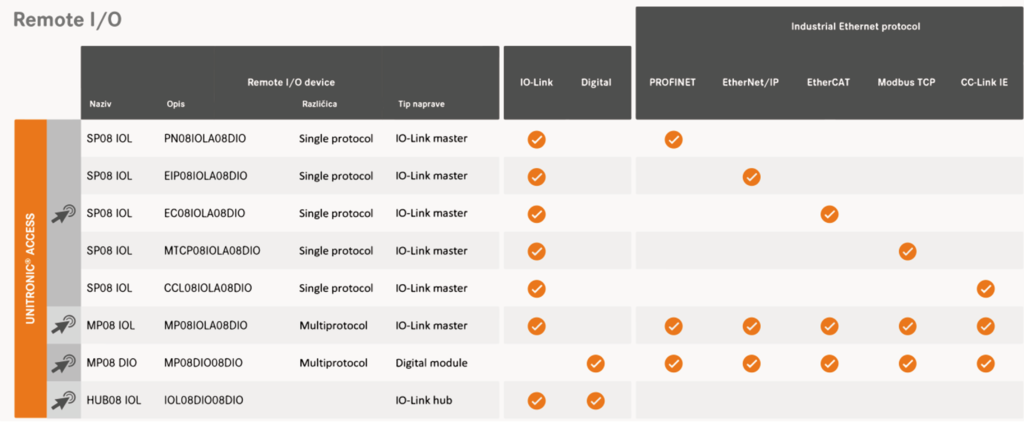
Task: Click Modbus TCP checkmark in MTCP08IOLA08DIO row
Action: coord(907,251)
